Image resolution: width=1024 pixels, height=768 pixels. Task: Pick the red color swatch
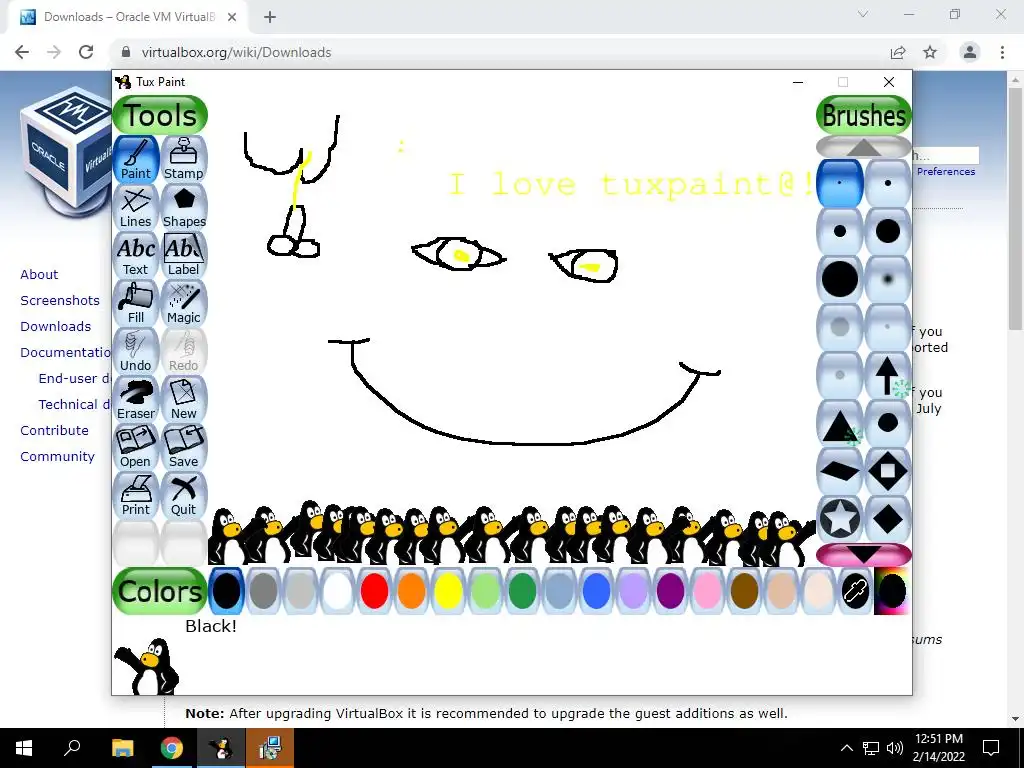click(374, 591)
